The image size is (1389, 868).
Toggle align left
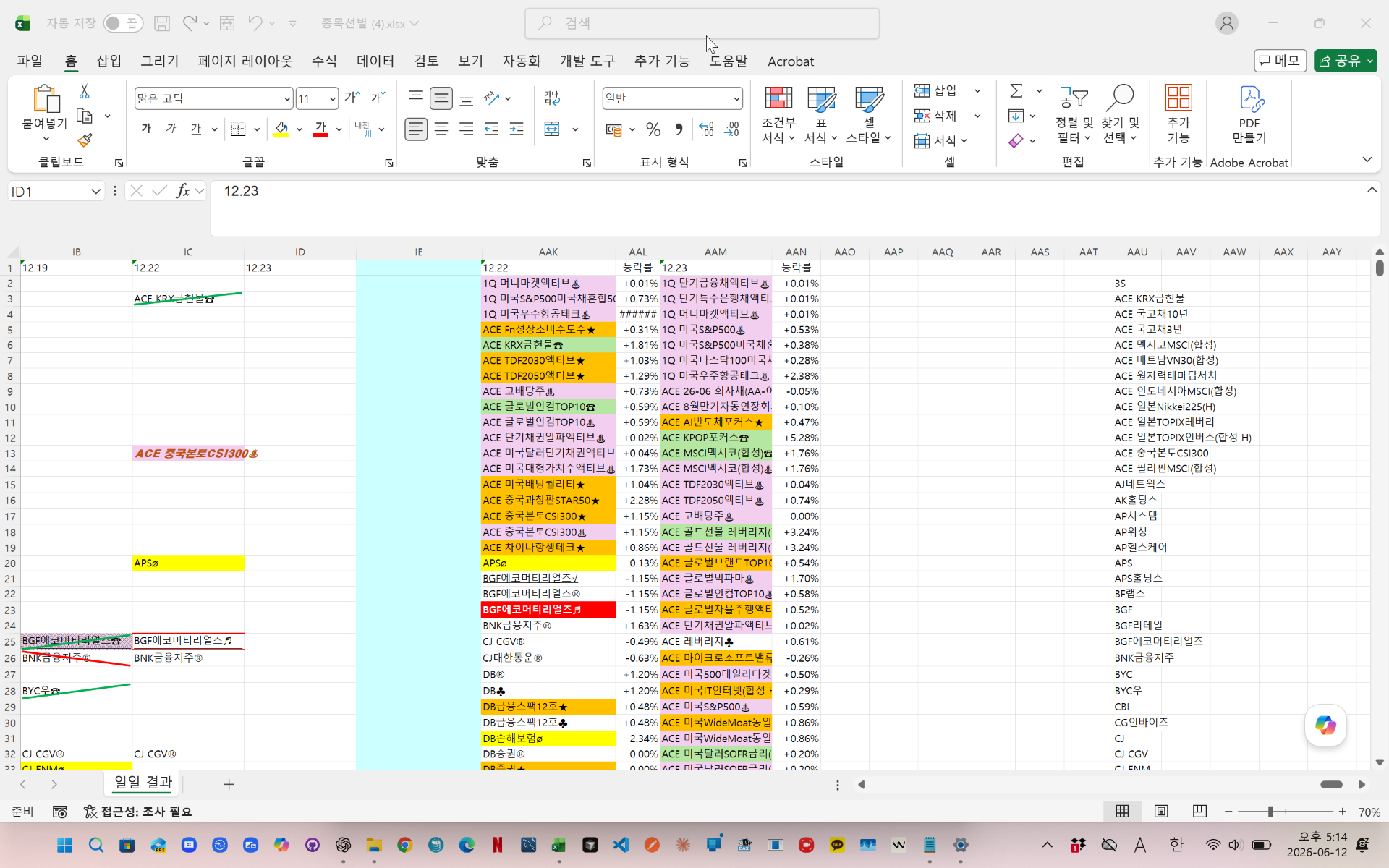pos(415,129)
